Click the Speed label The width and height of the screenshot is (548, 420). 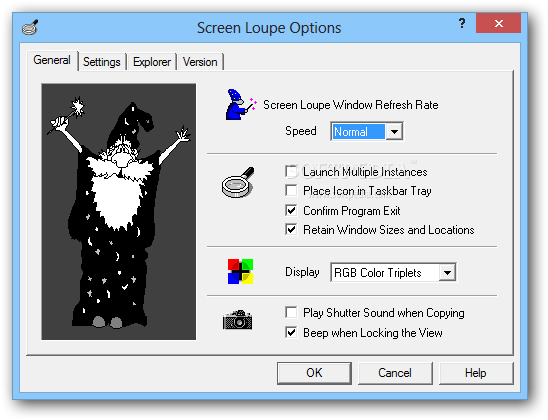[x=301, y=131]
